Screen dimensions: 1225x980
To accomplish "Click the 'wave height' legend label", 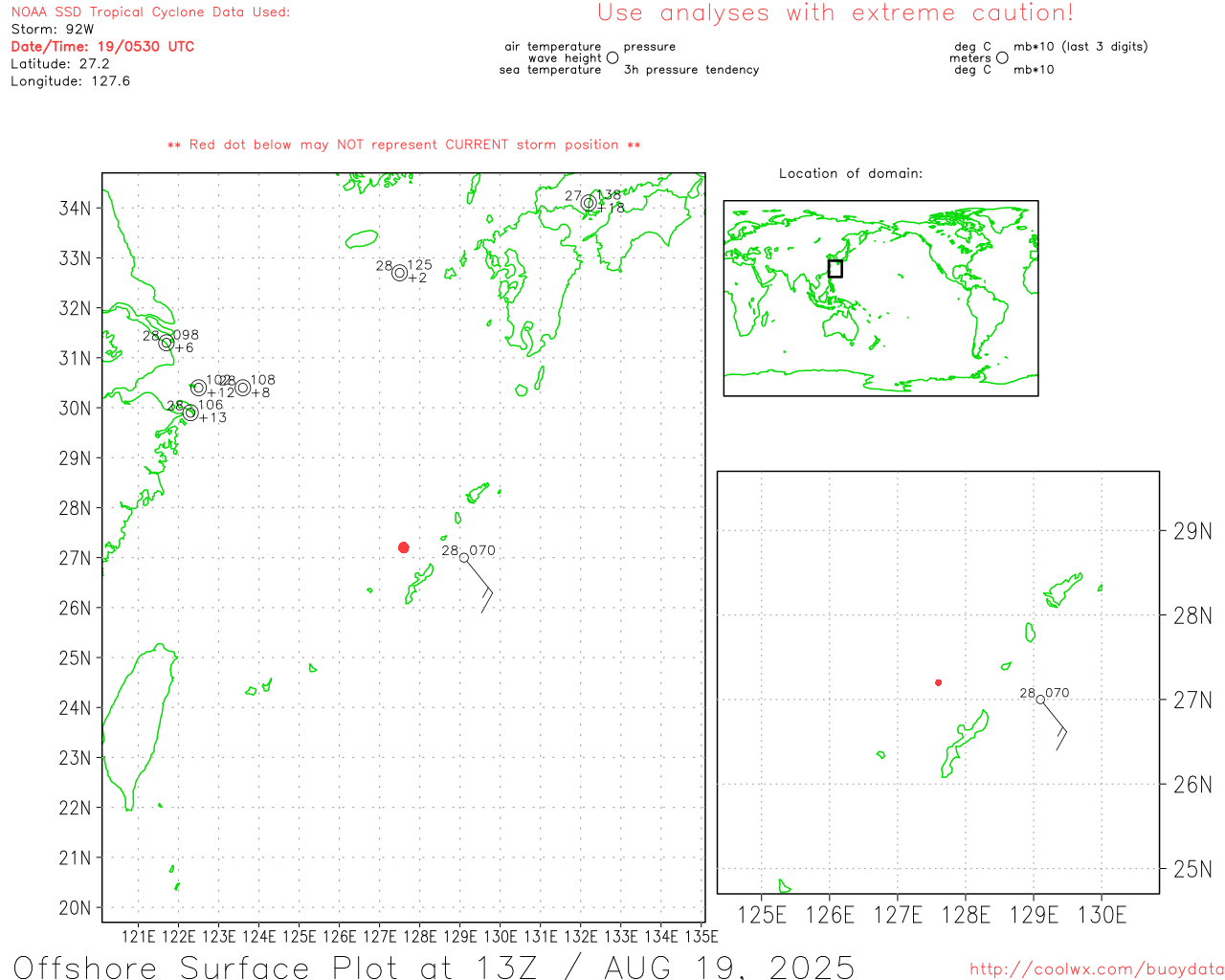I will pyautogui.click(x=566, y=57).
